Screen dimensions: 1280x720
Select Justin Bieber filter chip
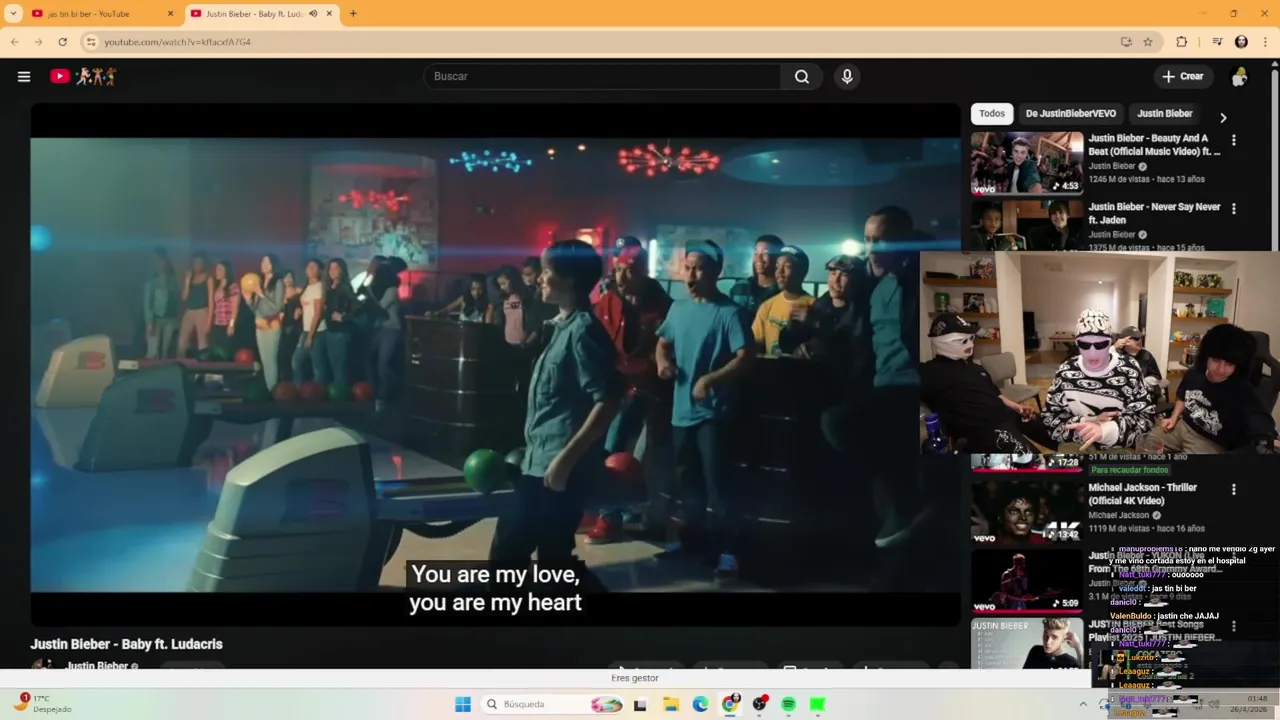pyautogui.click(x=1165, y=114)
